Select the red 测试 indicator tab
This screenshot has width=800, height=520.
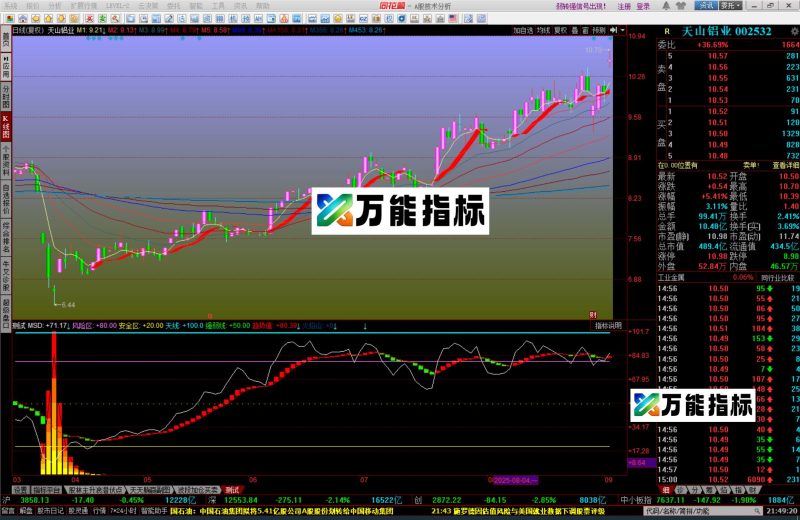(232, 490)
